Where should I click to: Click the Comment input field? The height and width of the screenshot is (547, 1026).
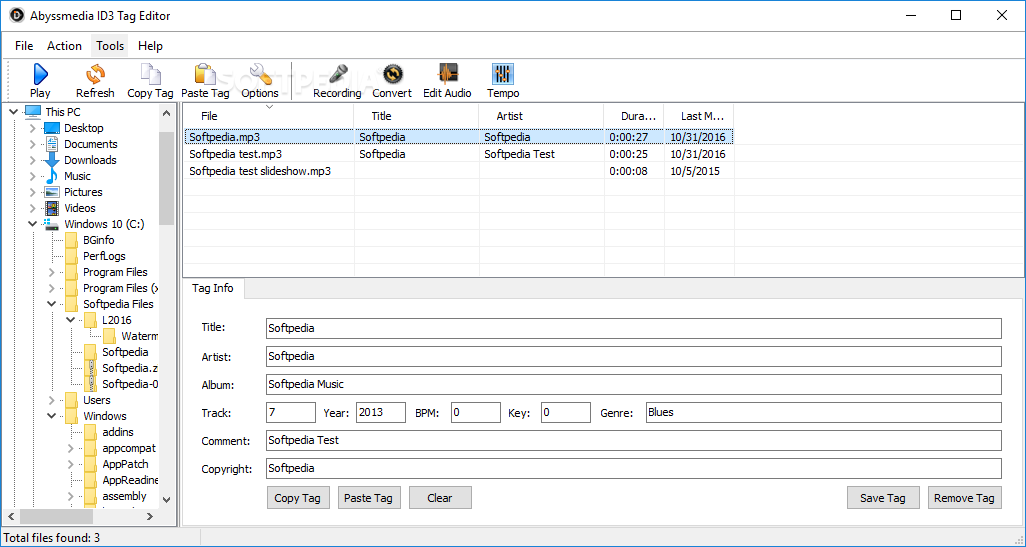(x=633, y=441)
